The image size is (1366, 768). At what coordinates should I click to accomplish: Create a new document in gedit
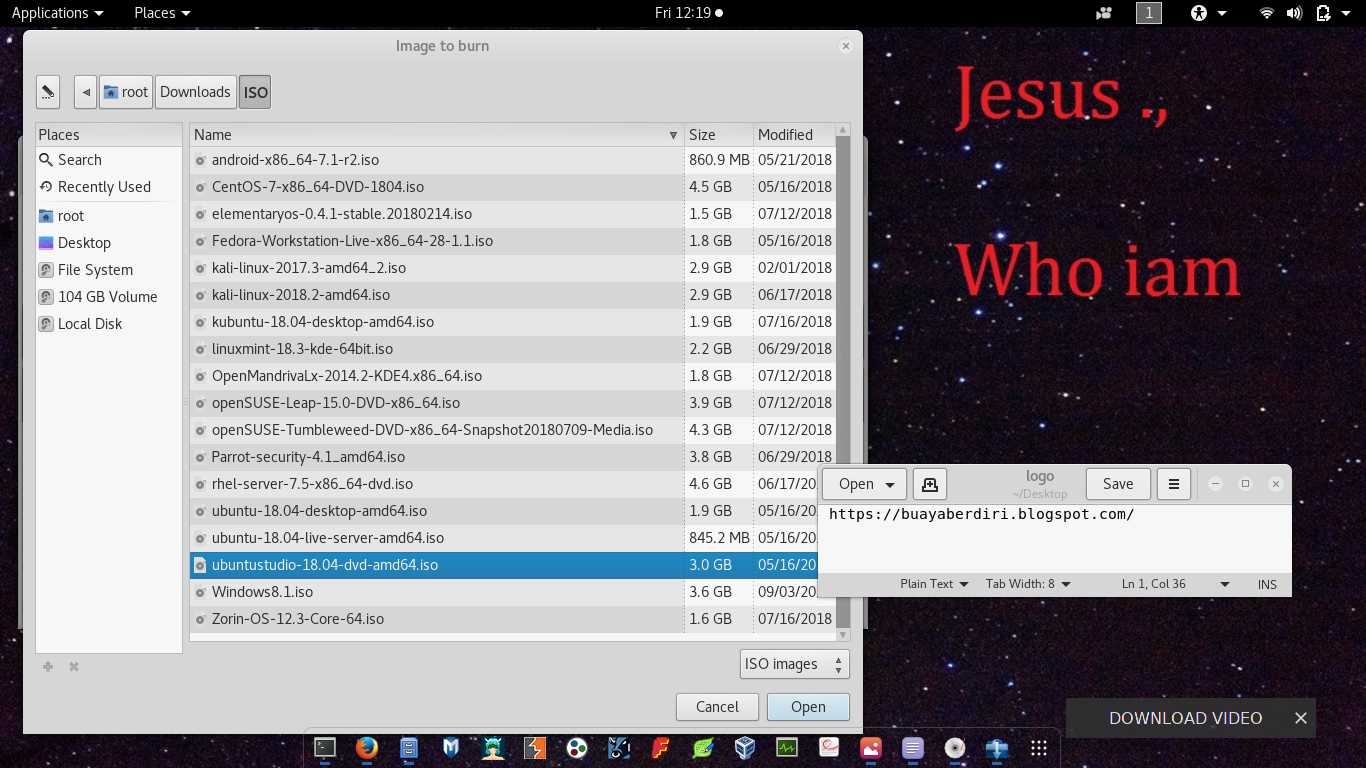tap(929, 484)
